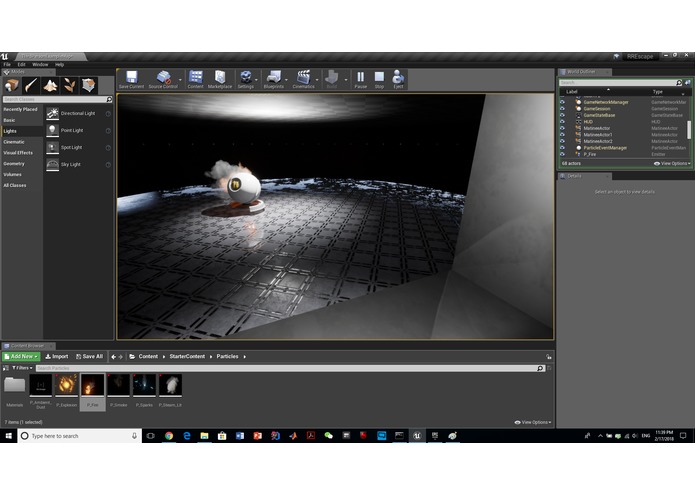
Task: Open the Edit menu
Action: [x=21, y=65]
